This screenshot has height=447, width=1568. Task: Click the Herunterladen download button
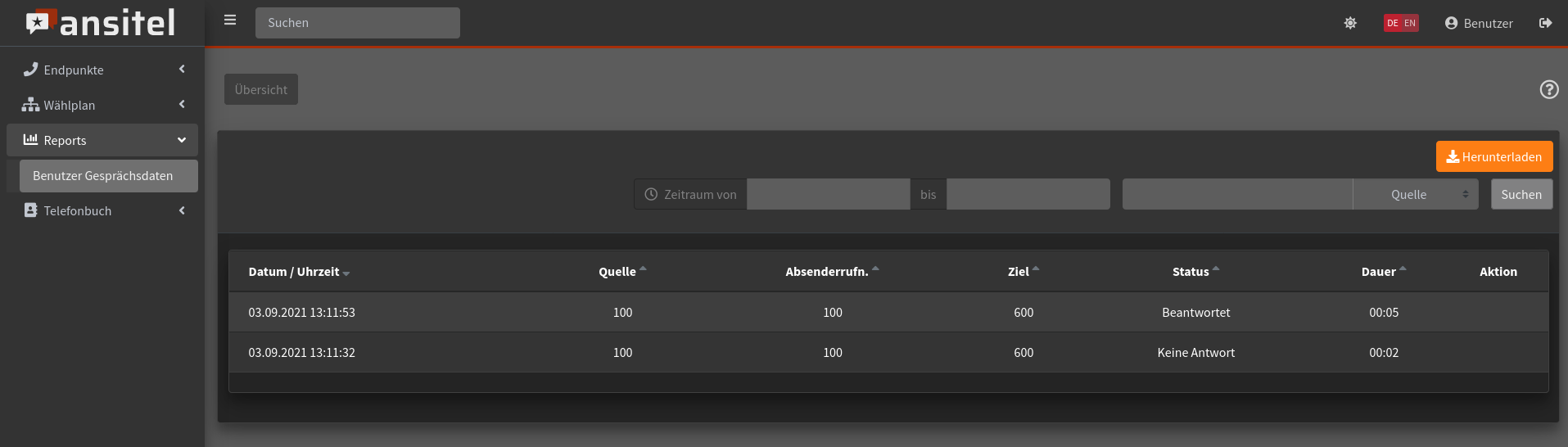click(1493, 156)
